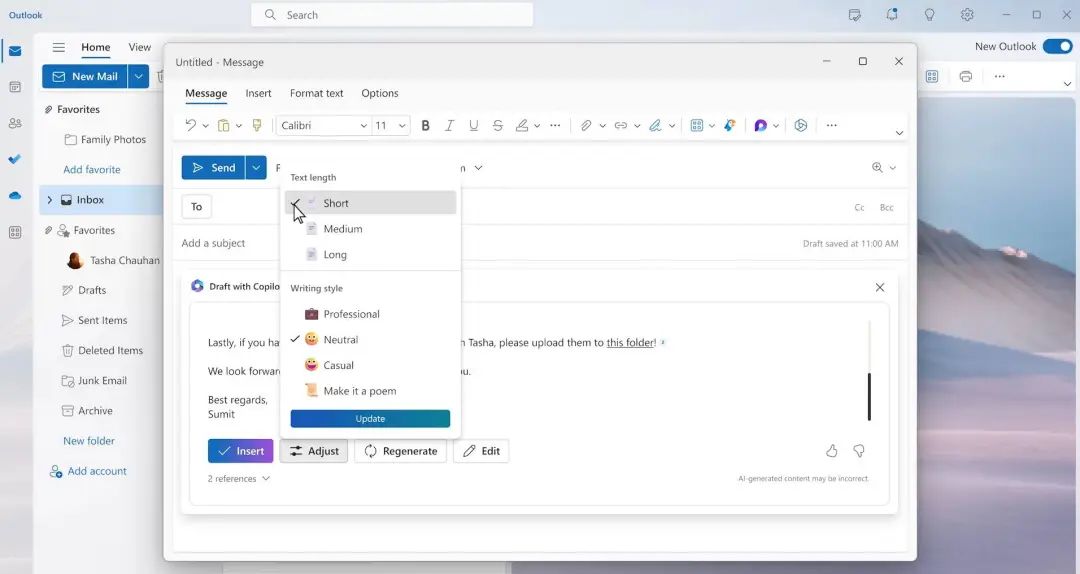1080x574 pixels.
Task: Choose Professional writing style
Action: [351, 314]
